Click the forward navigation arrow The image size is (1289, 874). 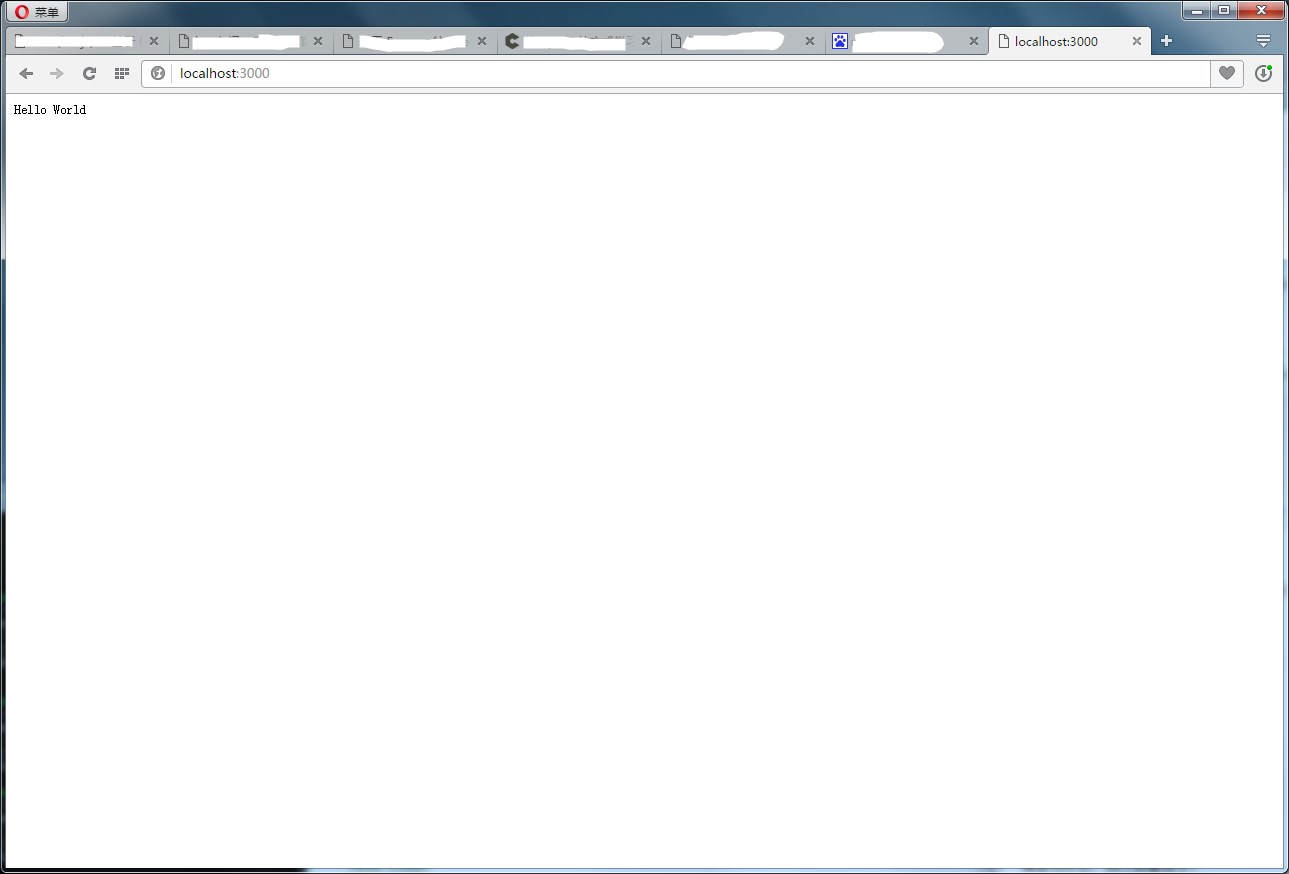[57, 73]
